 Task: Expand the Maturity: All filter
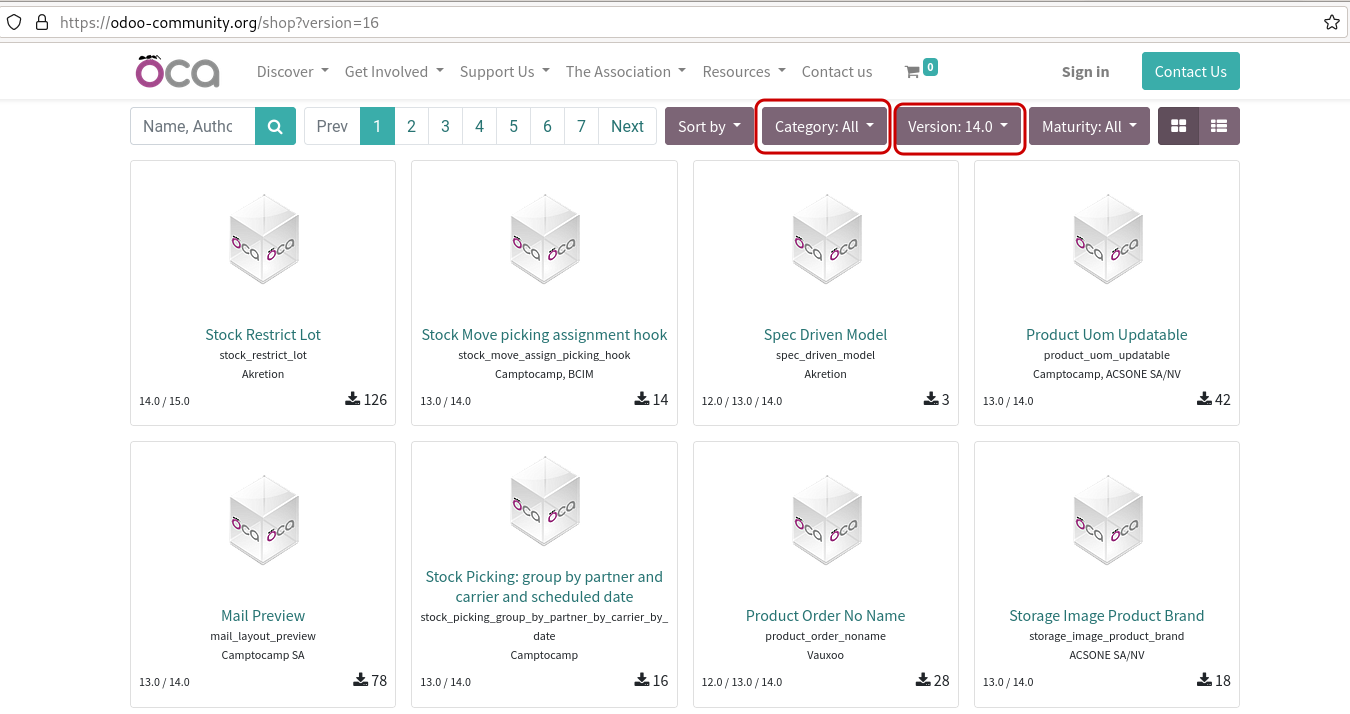[1089, 126]
